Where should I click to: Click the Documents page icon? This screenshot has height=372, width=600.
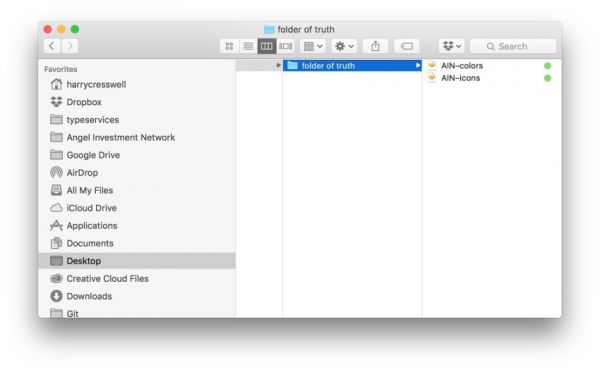[56, 243]
